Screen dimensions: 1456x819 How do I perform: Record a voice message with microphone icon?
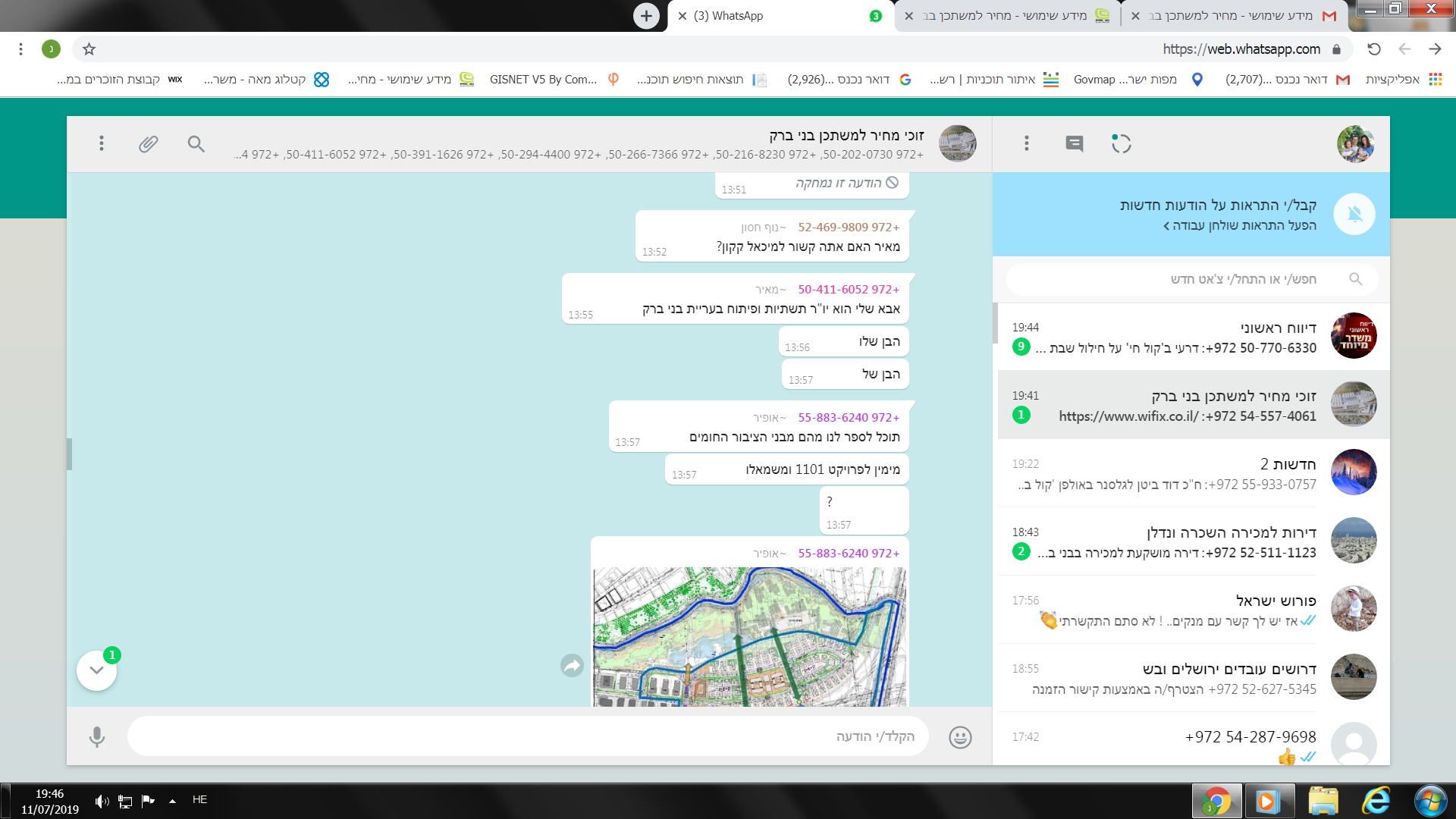(96, 736)
